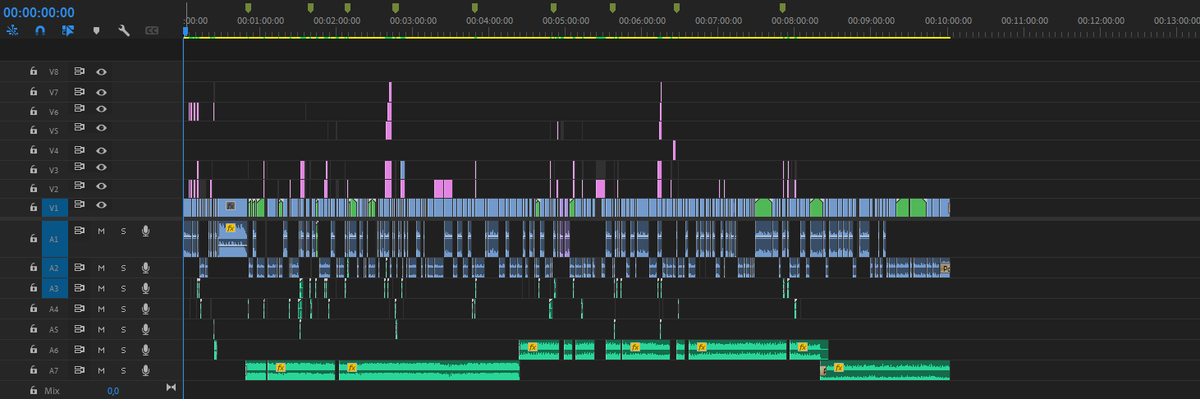Click the CC captions track options

pos(151,30)
